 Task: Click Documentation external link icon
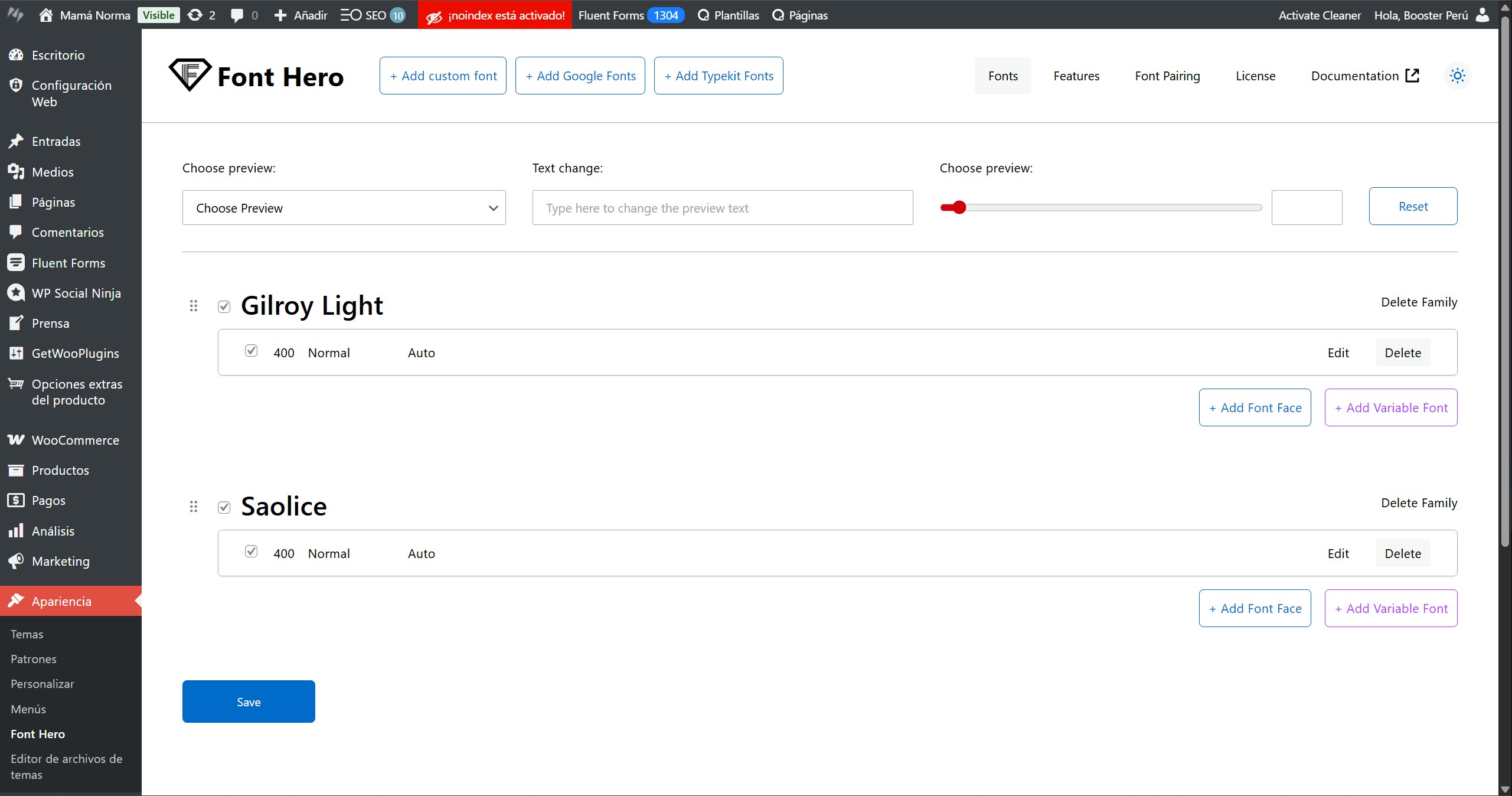tap(1412, 76)
